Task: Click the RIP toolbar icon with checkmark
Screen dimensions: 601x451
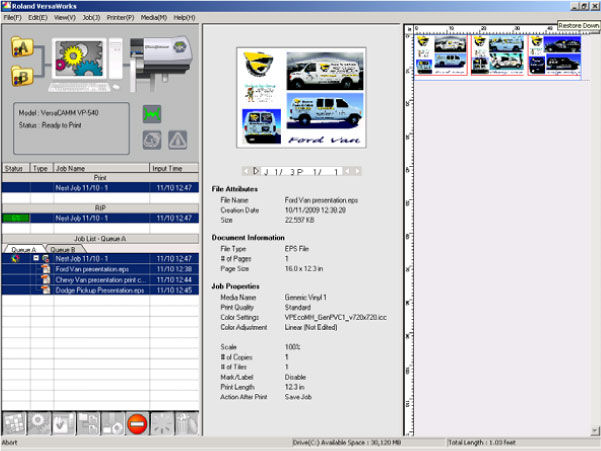Action: click(x=63, y=423)
